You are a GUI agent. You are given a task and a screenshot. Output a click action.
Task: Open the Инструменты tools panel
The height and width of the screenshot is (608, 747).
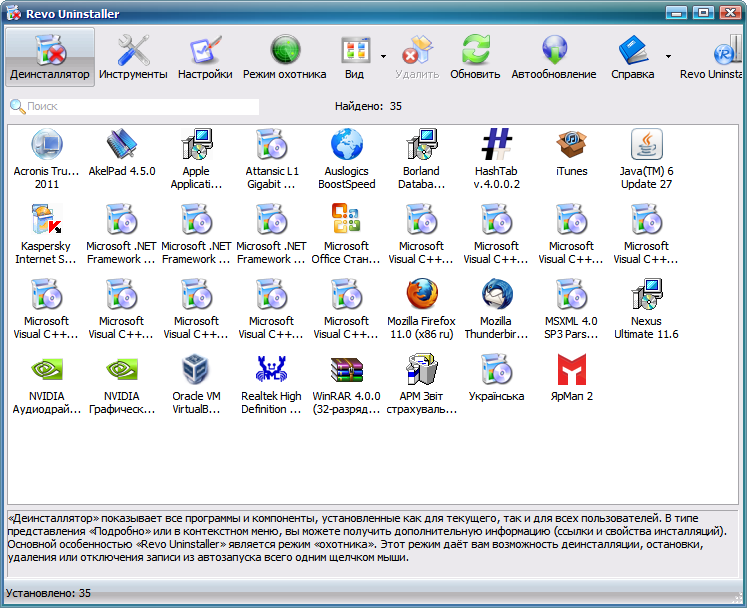[x=133, y=57]
